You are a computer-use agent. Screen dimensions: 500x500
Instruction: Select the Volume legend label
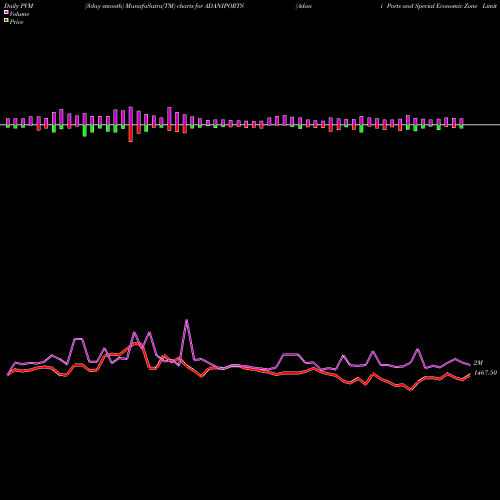click(19, 14)
